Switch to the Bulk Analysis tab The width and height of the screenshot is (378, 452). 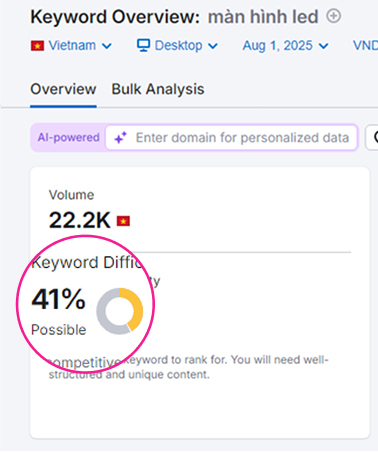click(158, 89)
